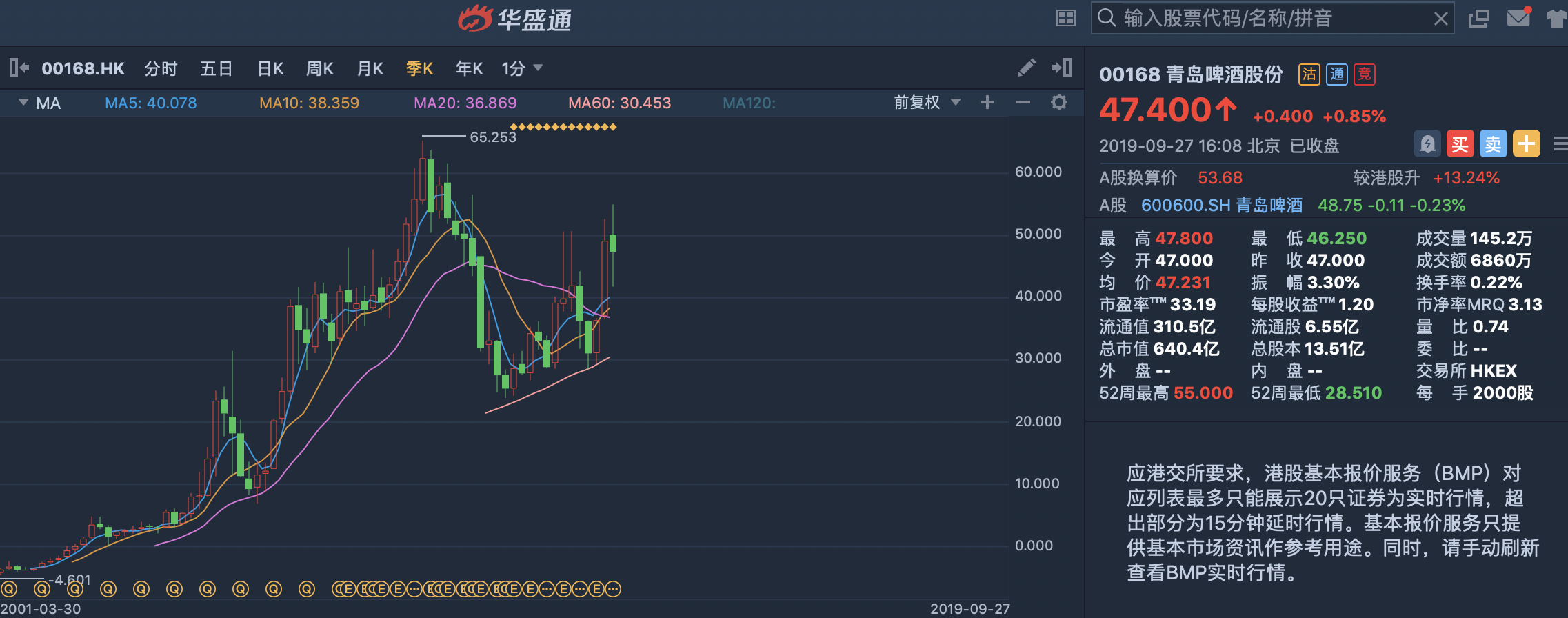The height and width of the screenshot is (618, 1568).
Task: Click the red 买 buy button
Action: (1460, 144)
